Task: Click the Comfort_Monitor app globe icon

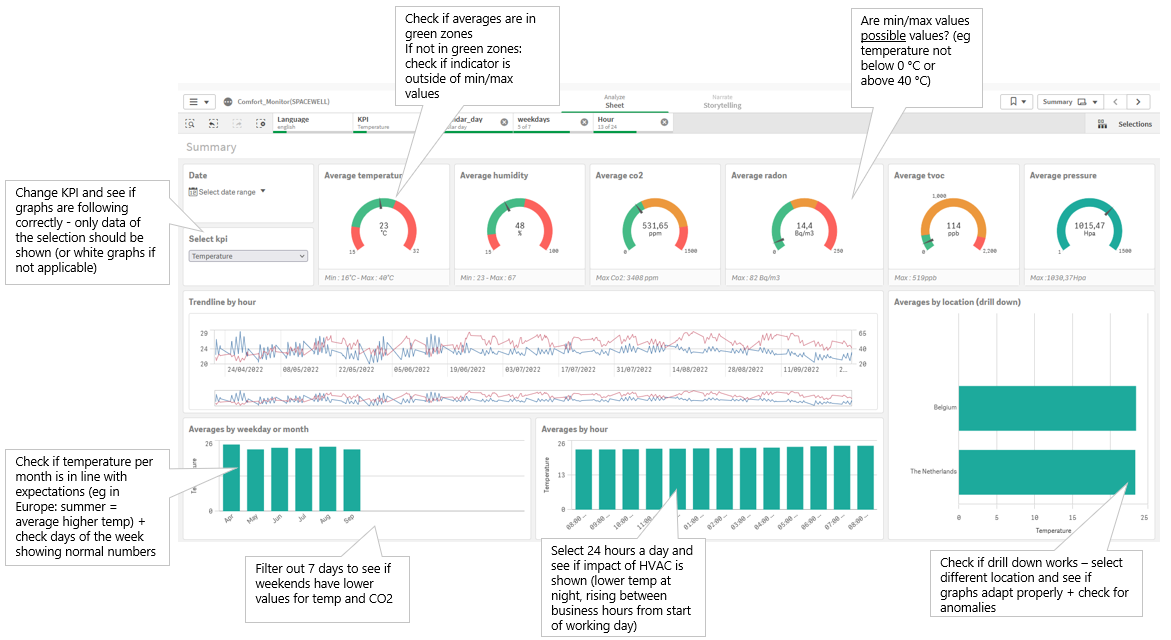Action: pos(228,102)
